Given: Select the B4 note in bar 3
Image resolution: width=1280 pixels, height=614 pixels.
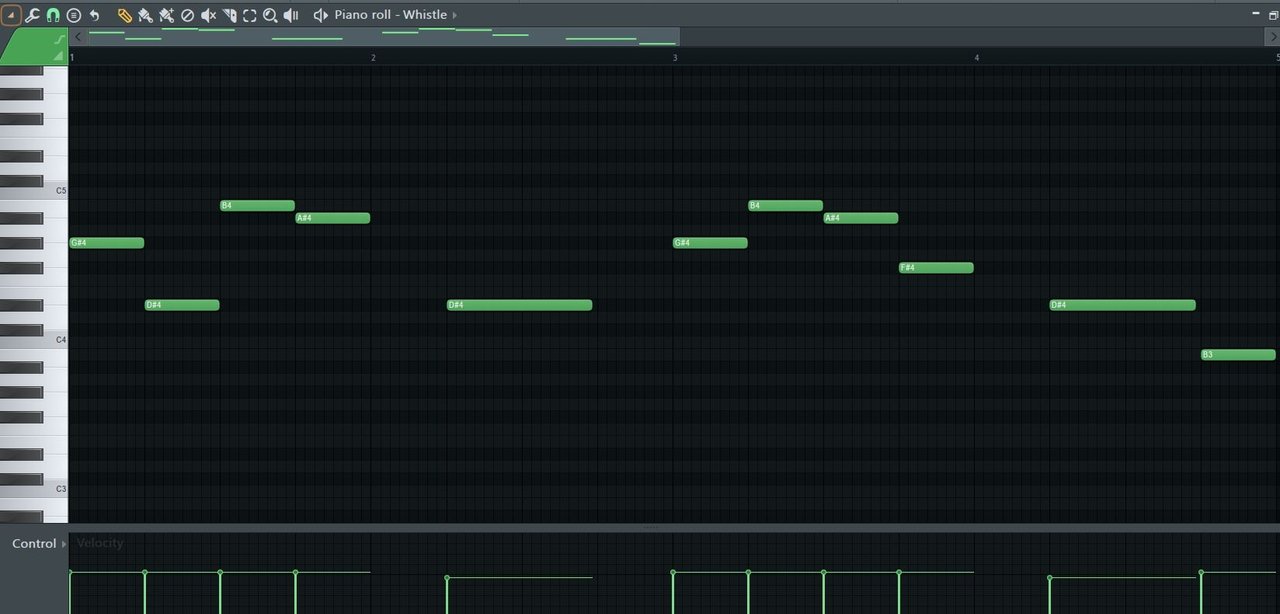Looking at the screenshot, I should click(786, 206).
